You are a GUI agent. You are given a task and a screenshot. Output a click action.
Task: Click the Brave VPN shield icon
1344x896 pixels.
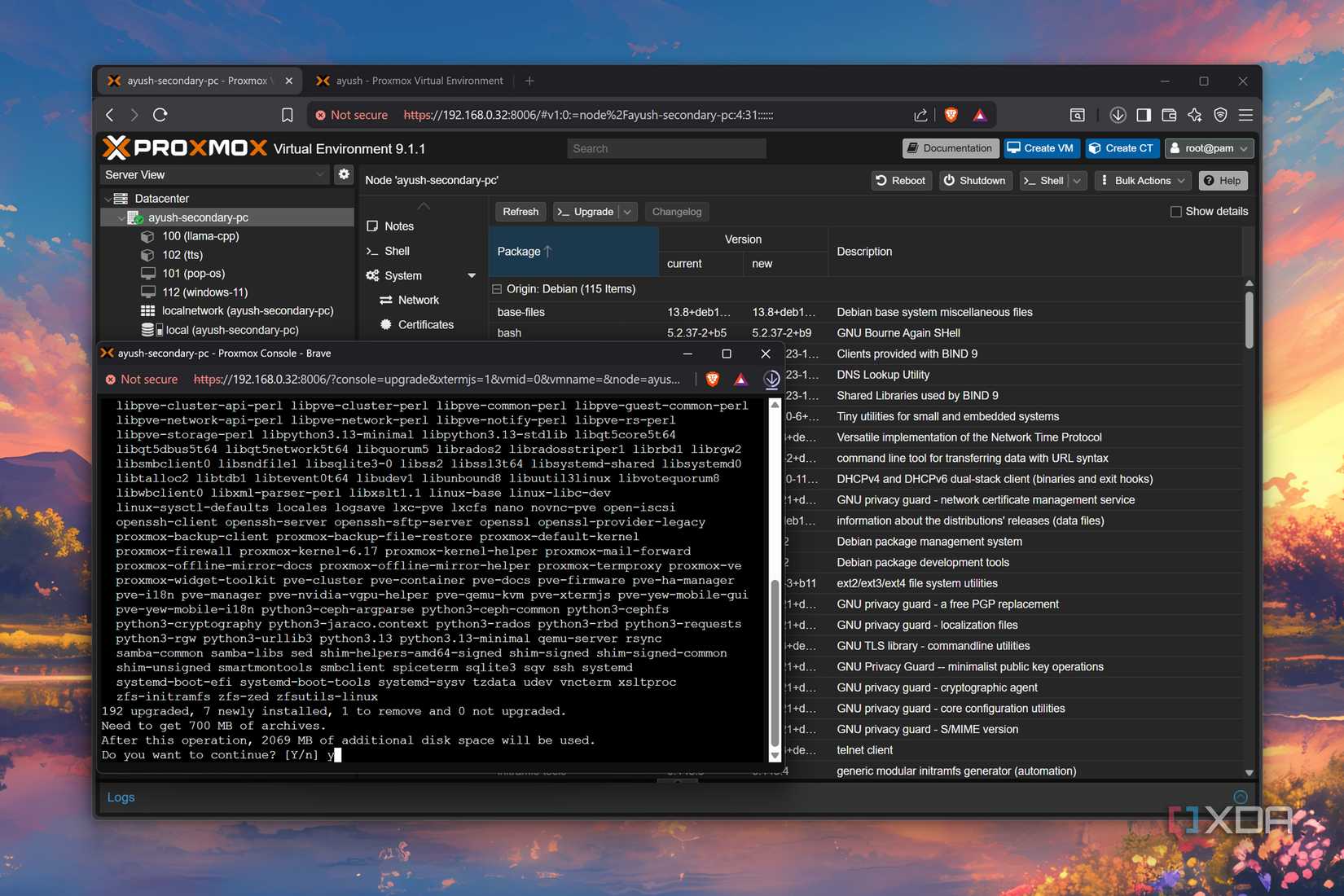1220,115
